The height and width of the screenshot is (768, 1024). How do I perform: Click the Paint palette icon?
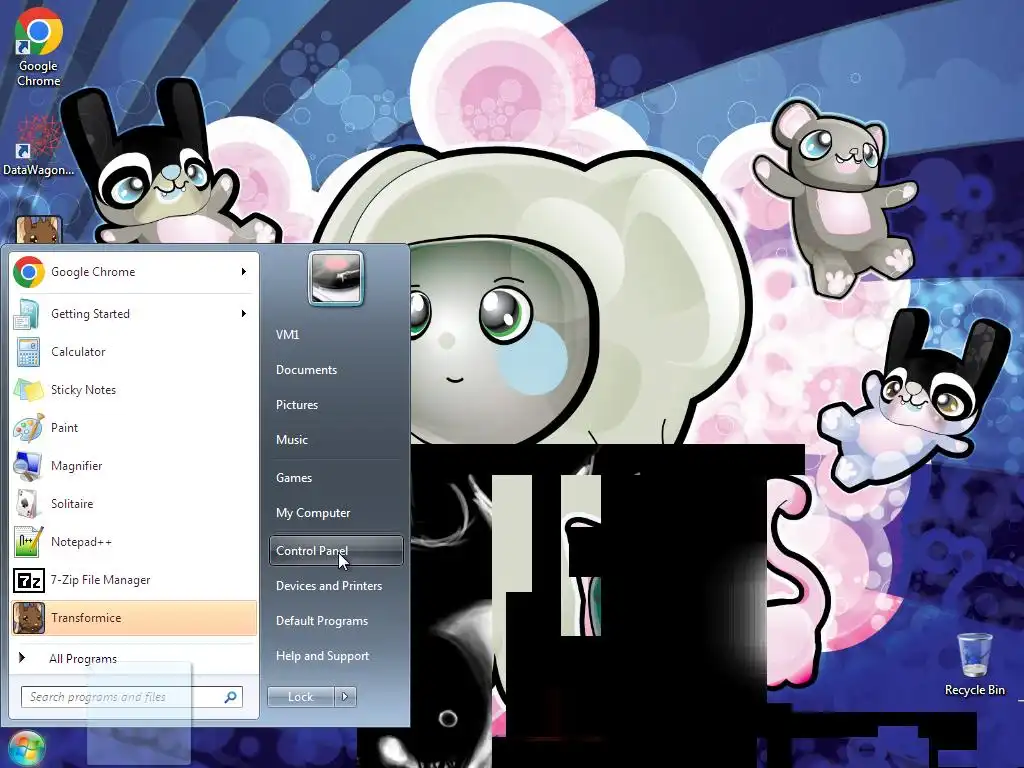[28, 428]
